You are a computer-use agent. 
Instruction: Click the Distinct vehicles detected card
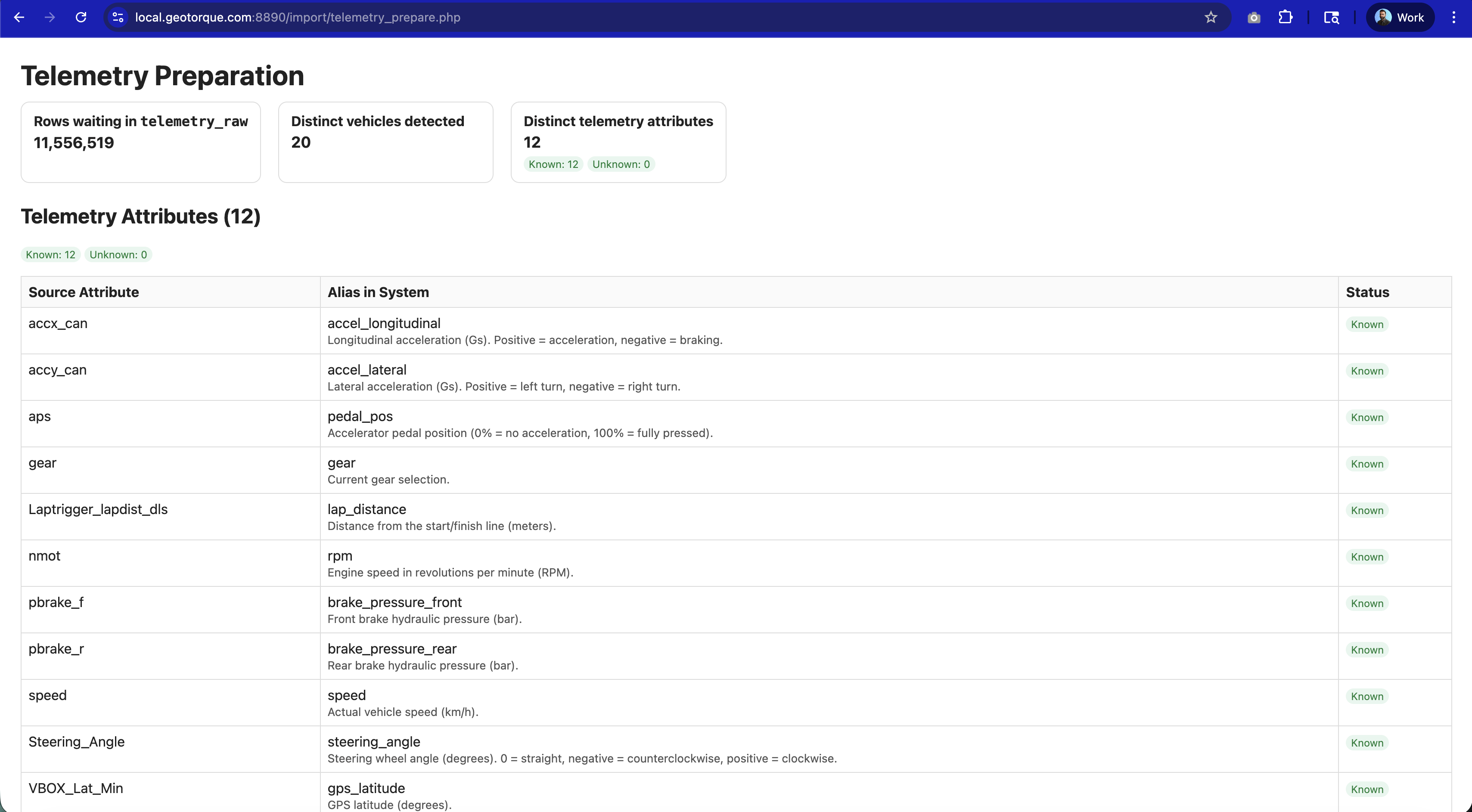click(x=385, y=142)
